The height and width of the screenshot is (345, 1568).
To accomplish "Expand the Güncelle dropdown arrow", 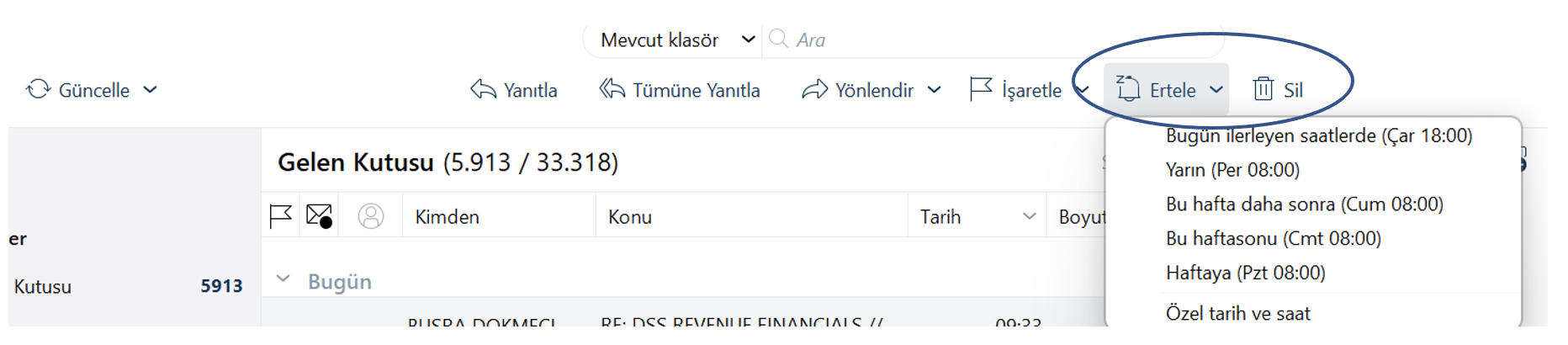I will [x=150, y=89].
